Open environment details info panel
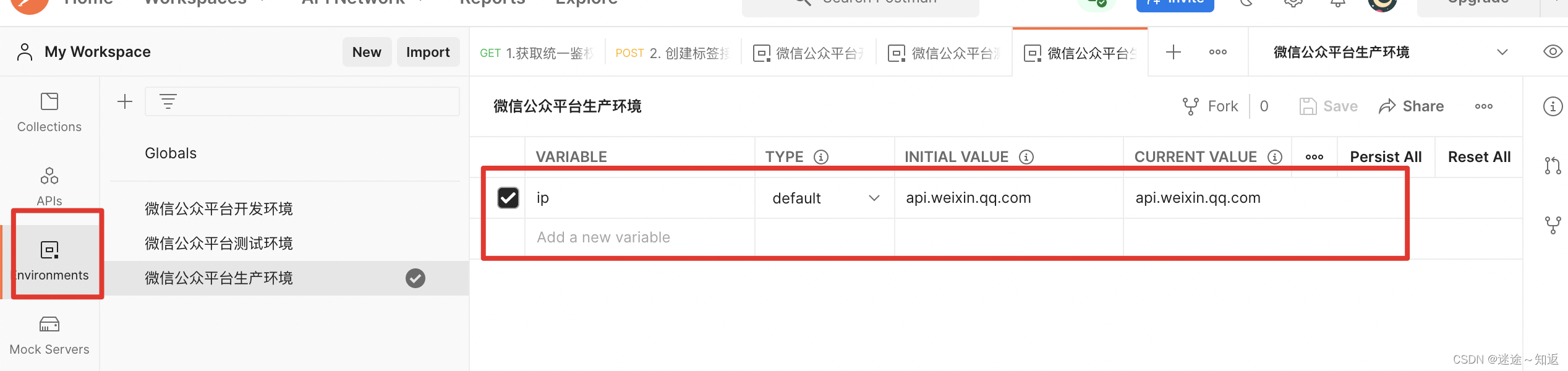The width and height of the screenshot is (1568, 371). coord(1553,106)
